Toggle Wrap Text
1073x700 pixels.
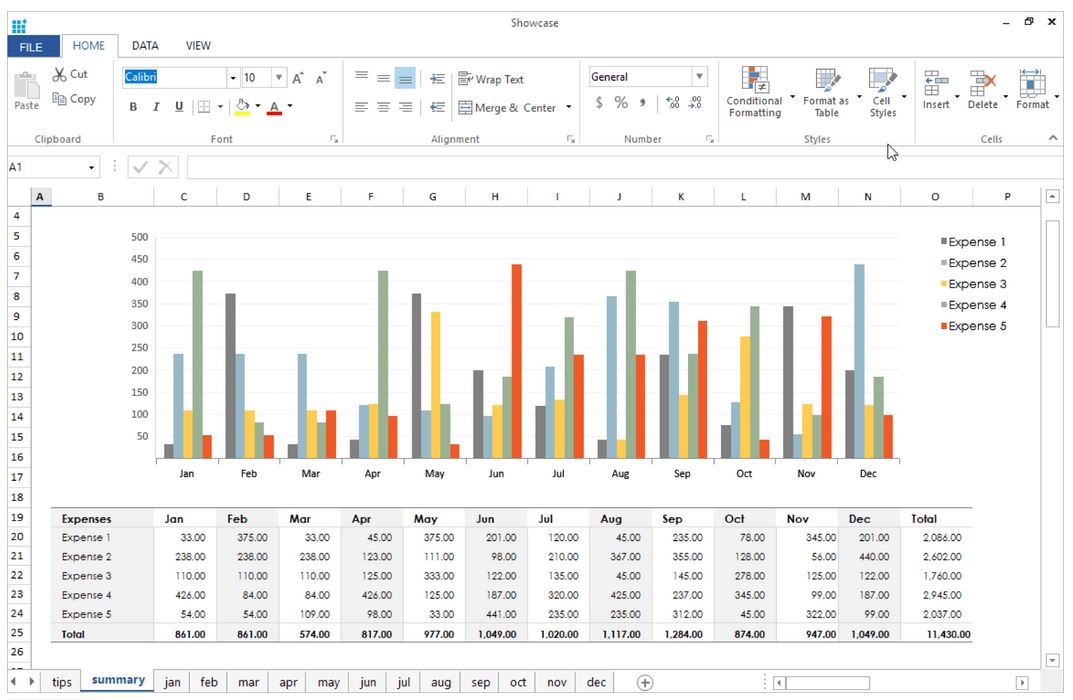coord(491,79)
